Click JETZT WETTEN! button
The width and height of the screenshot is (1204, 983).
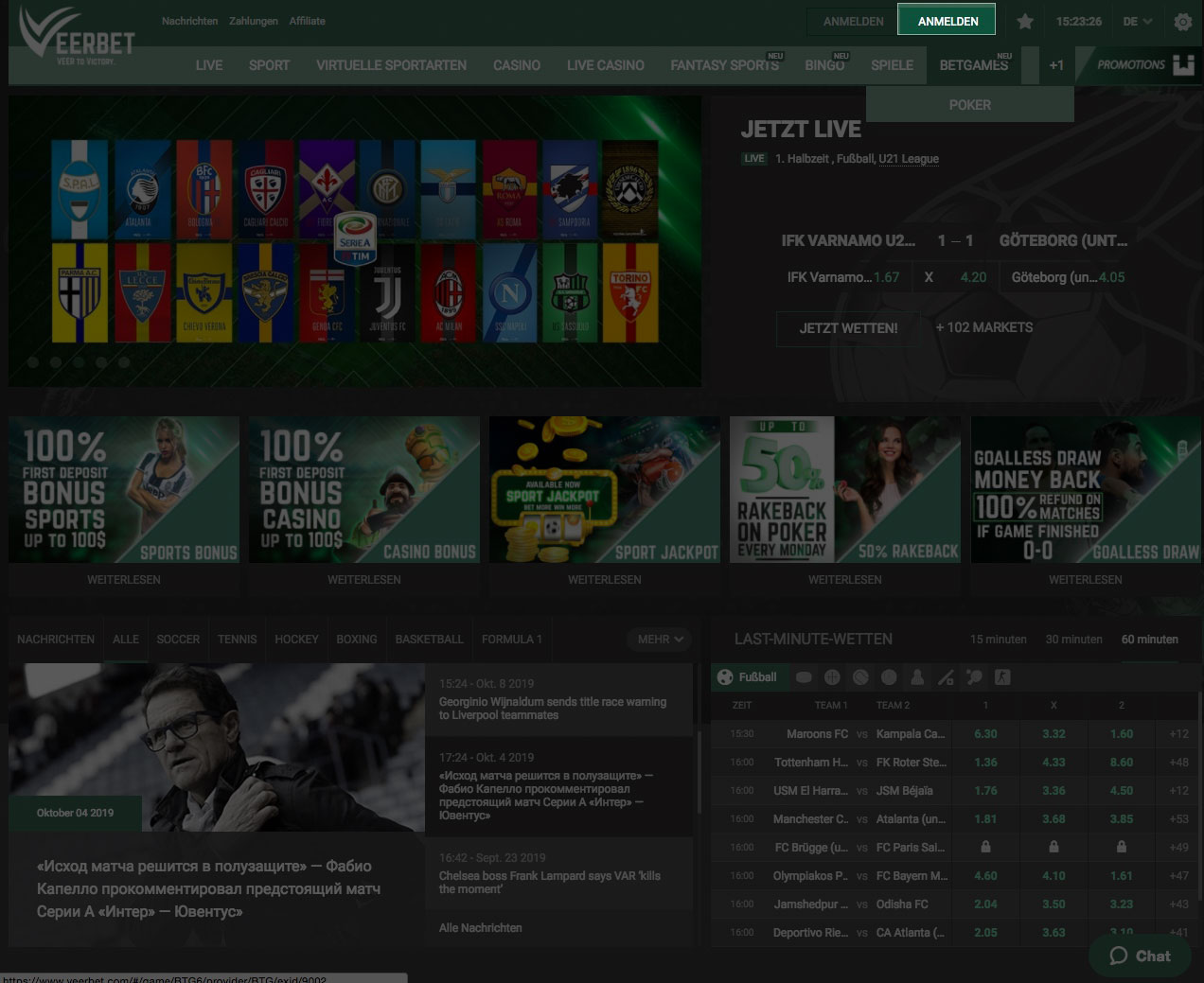click(849, 328)
